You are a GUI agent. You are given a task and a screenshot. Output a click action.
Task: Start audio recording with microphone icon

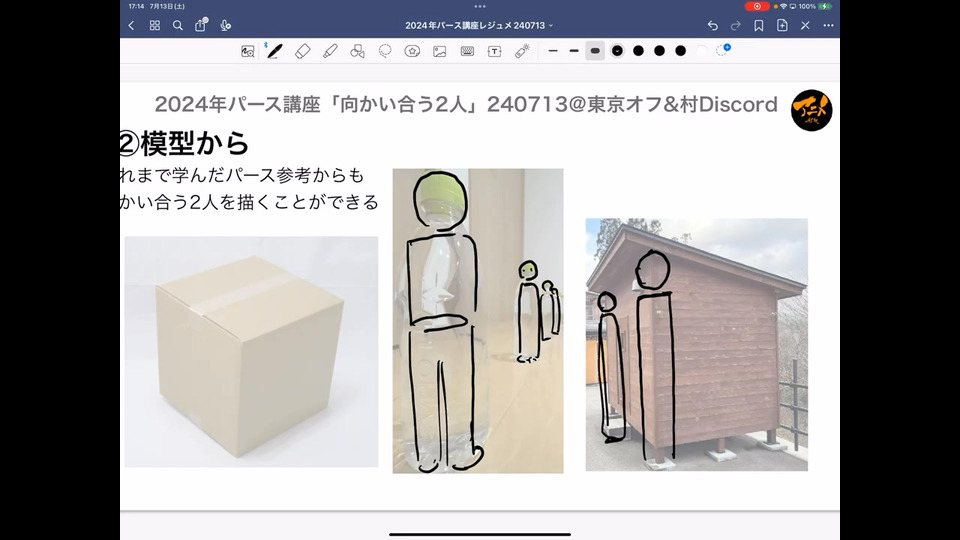tap(225, 26)
